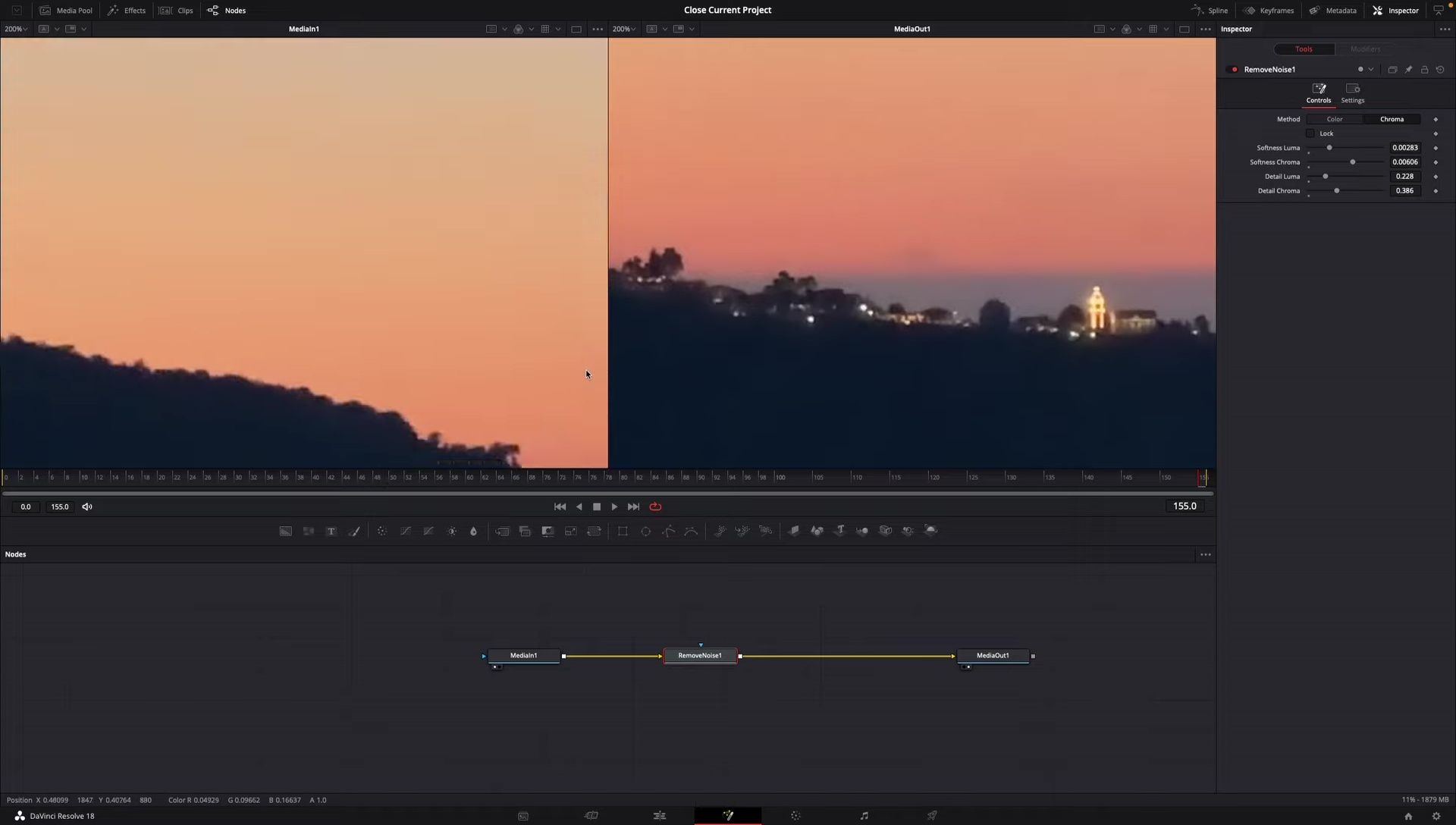The image size is (1456, 825).
Task: Enable the Lock checkbox in Inspector
Action: tap(1310, 133)
